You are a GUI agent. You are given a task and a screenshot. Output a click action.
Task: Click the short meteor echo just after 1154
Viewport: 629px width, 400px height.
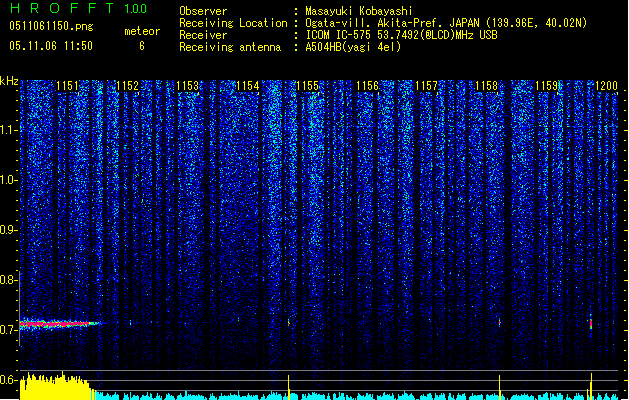click(x=289, y=322)
